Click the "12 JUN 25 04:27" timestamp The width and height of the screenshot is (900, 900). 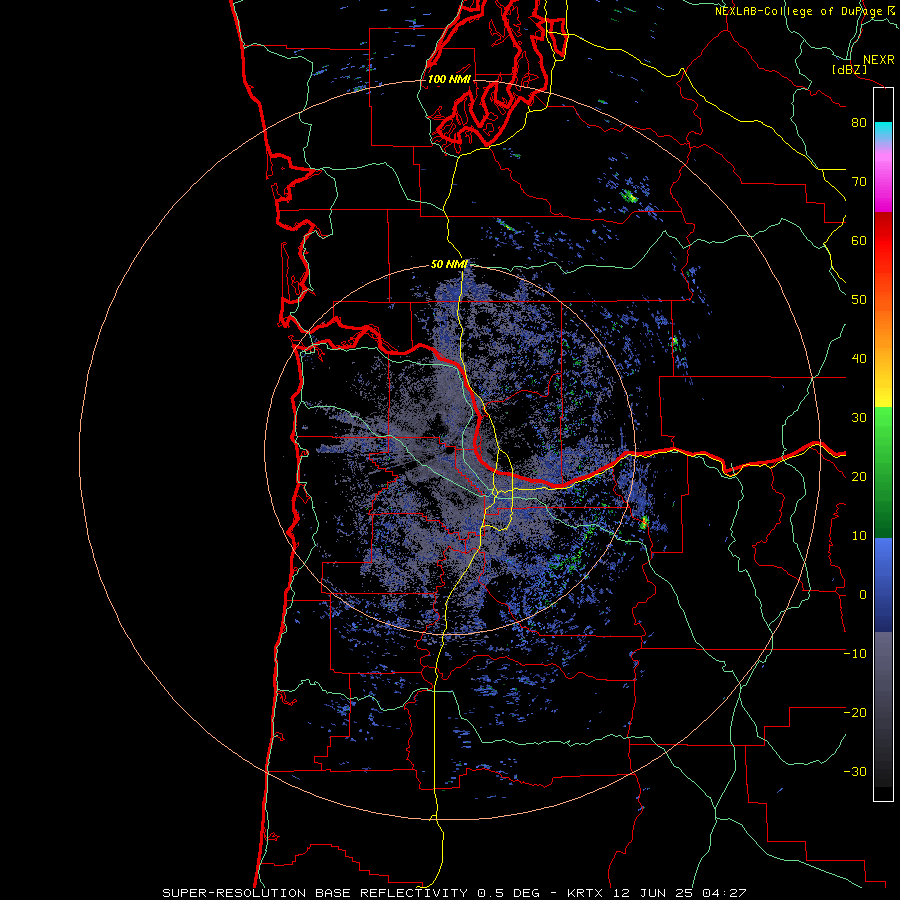click(x=680, y=893)
